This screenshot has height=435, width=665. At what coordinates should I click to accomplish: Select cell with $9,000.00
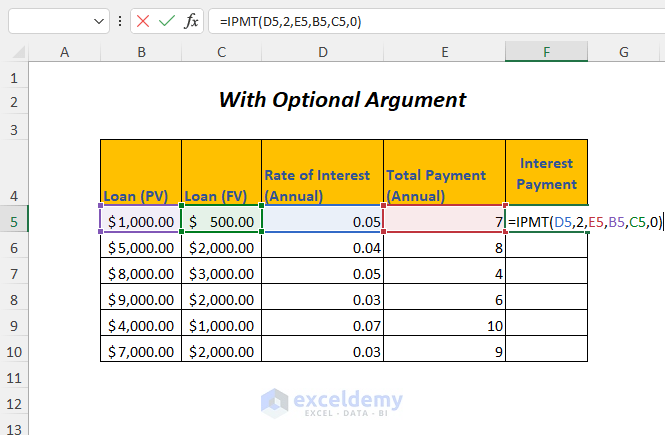(x=141, y=297)
